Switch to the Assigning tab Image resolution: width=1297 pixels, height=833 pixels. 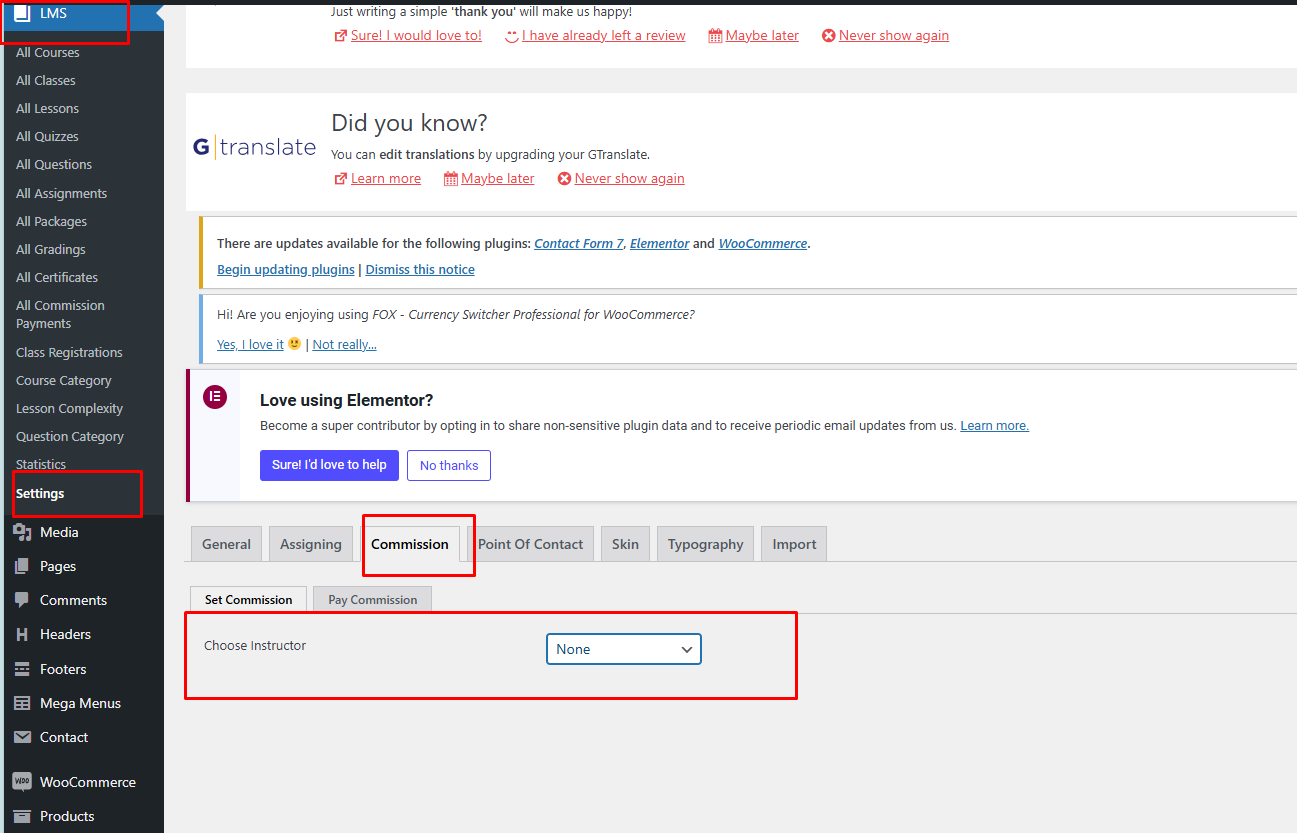pos(311,544)
